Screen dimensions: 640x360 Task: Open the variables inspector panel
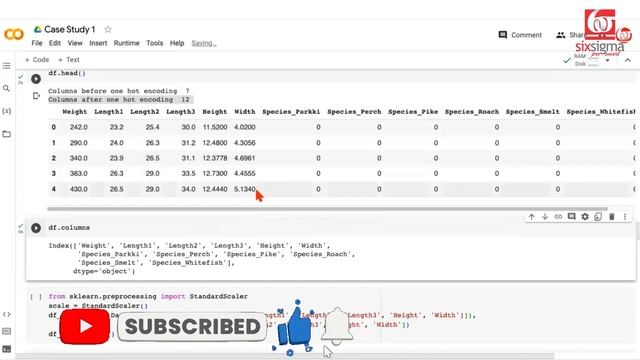coord(7,111)
